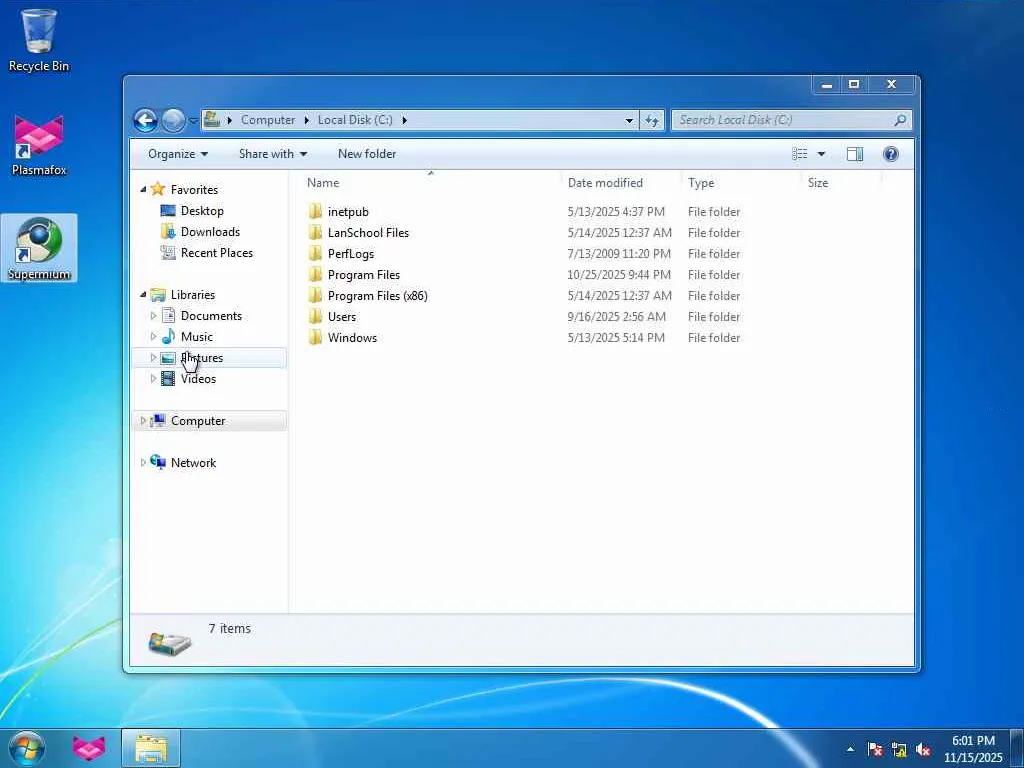
Task: Open address bar previous locations dropdown
Action: click(629, 120)
